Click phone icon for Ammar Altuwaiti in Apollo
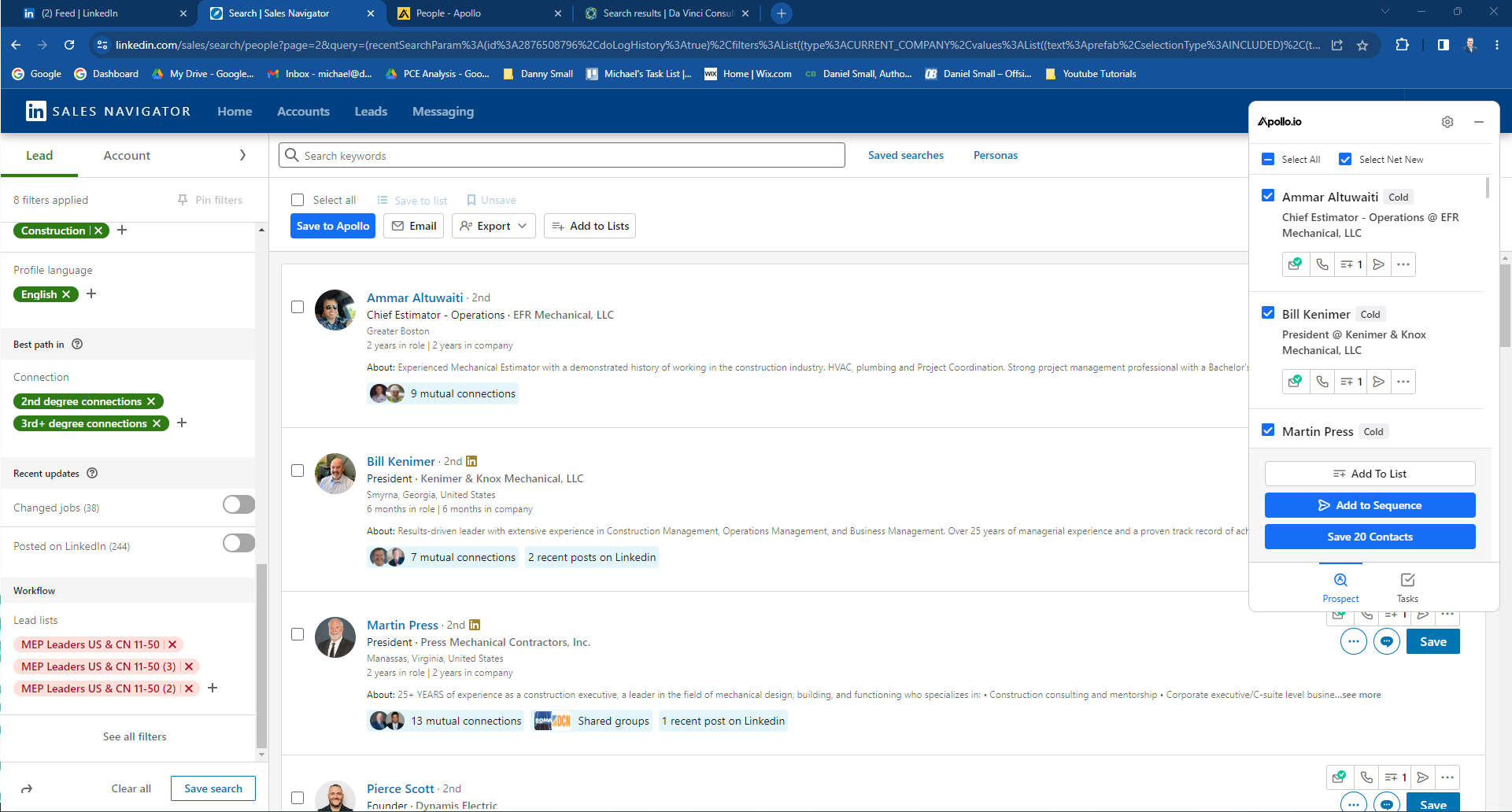1512x812 pixels. [1322, 264]
